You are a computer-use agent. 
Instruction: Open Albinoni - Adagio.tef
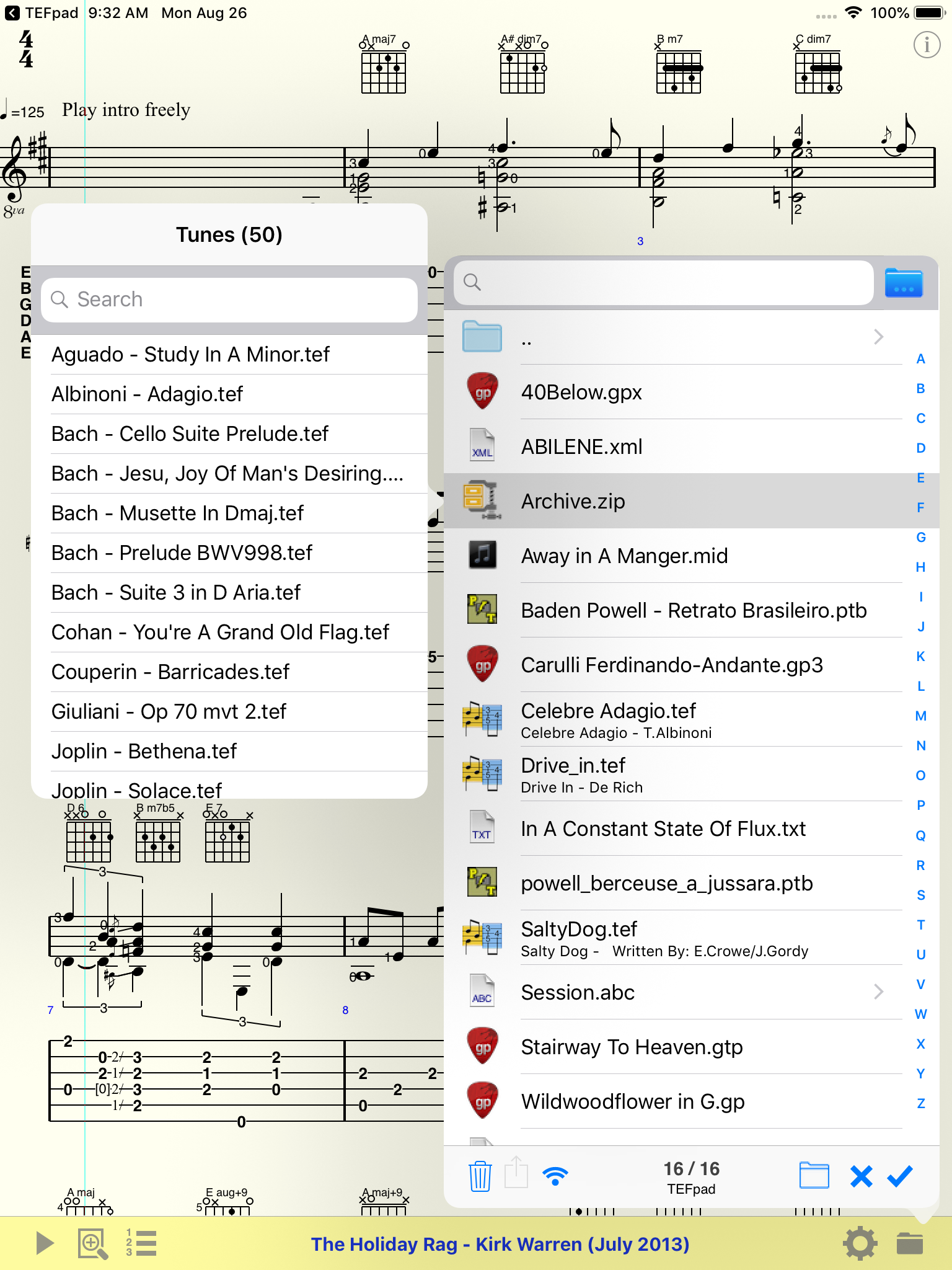[x=229, y=394]
